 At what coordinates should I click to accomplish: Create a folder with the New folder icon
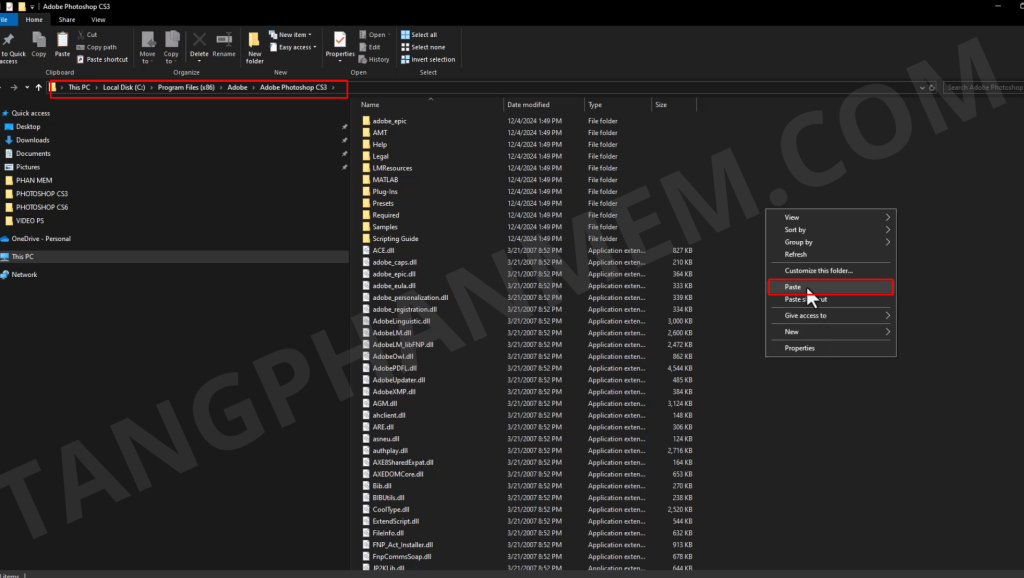click(254, 43)
